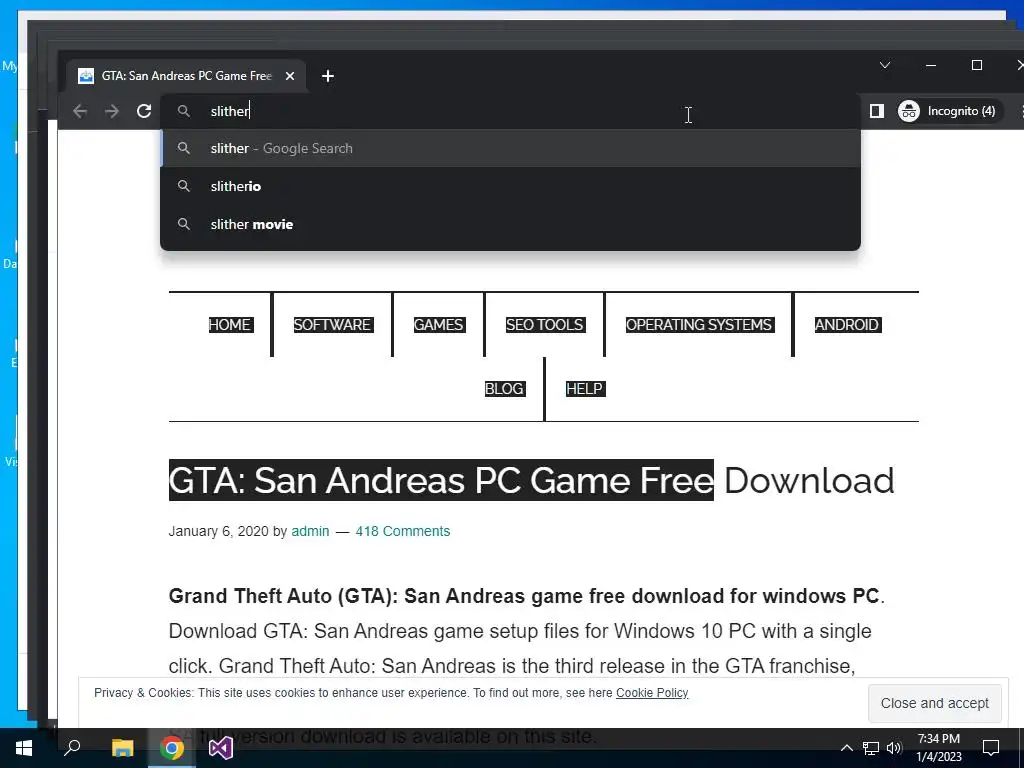Screen dimensions: 1024x768
Task: Open the Windows Start menu
Action: pos(24,748)
